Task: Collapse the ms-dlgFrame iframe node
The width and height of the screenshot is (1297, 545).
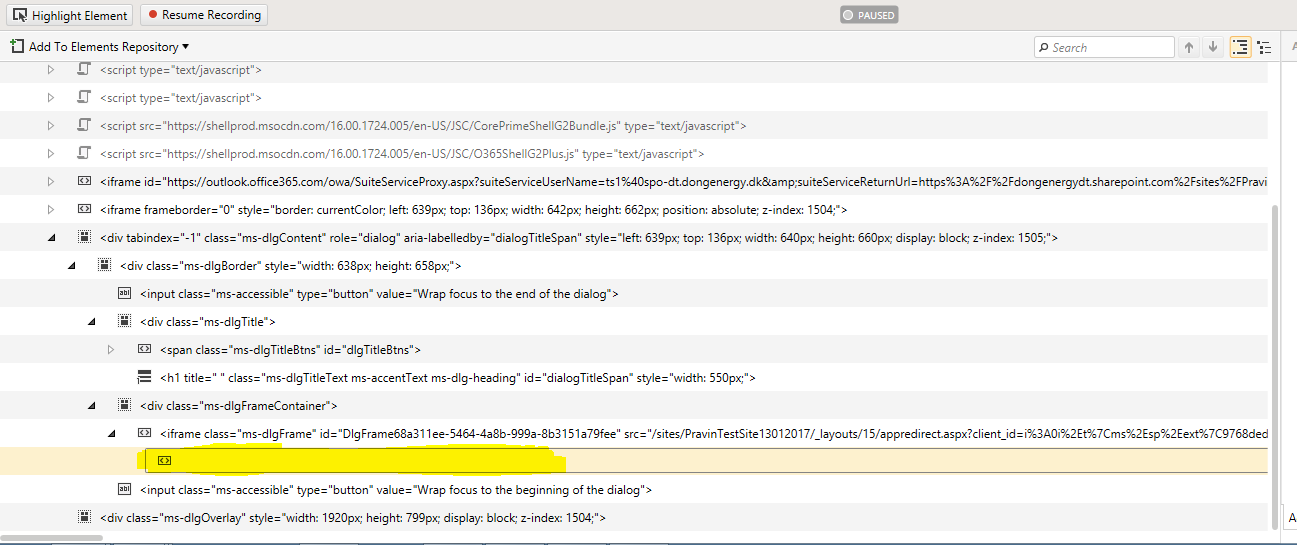Action: tap(111, 434)
